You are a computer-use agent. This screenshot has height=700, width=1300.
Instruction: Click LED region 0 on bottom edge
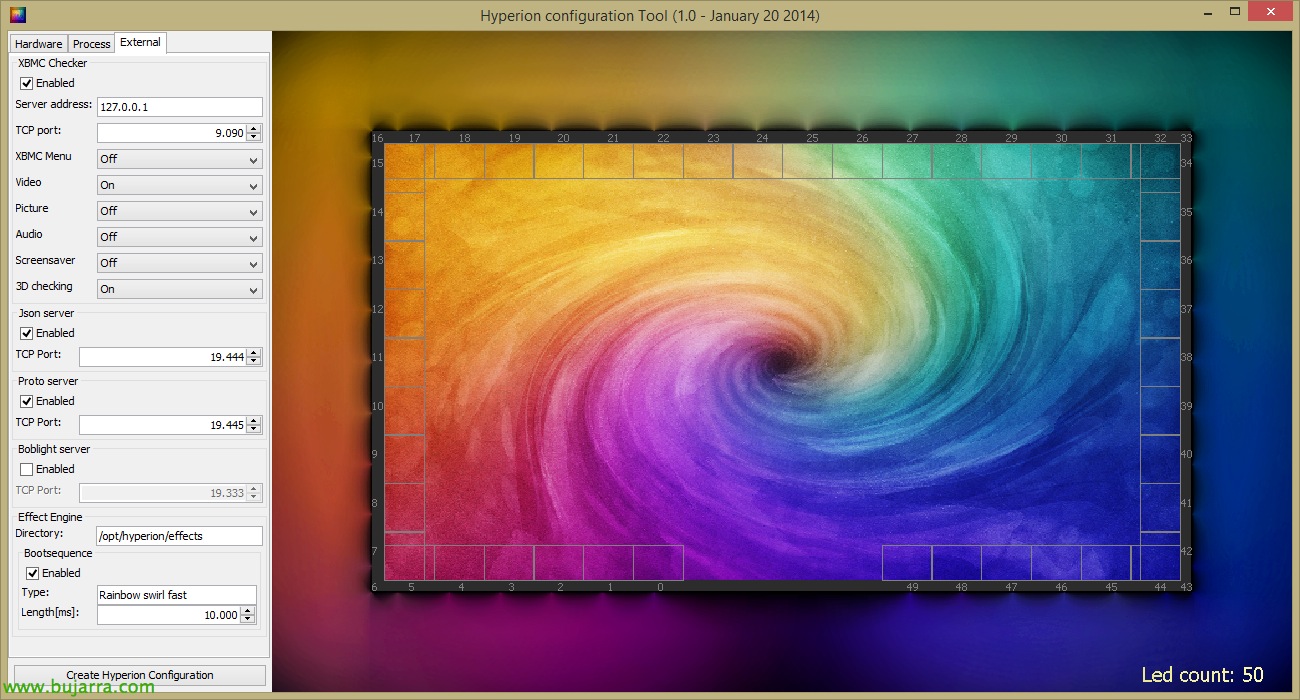659,563
